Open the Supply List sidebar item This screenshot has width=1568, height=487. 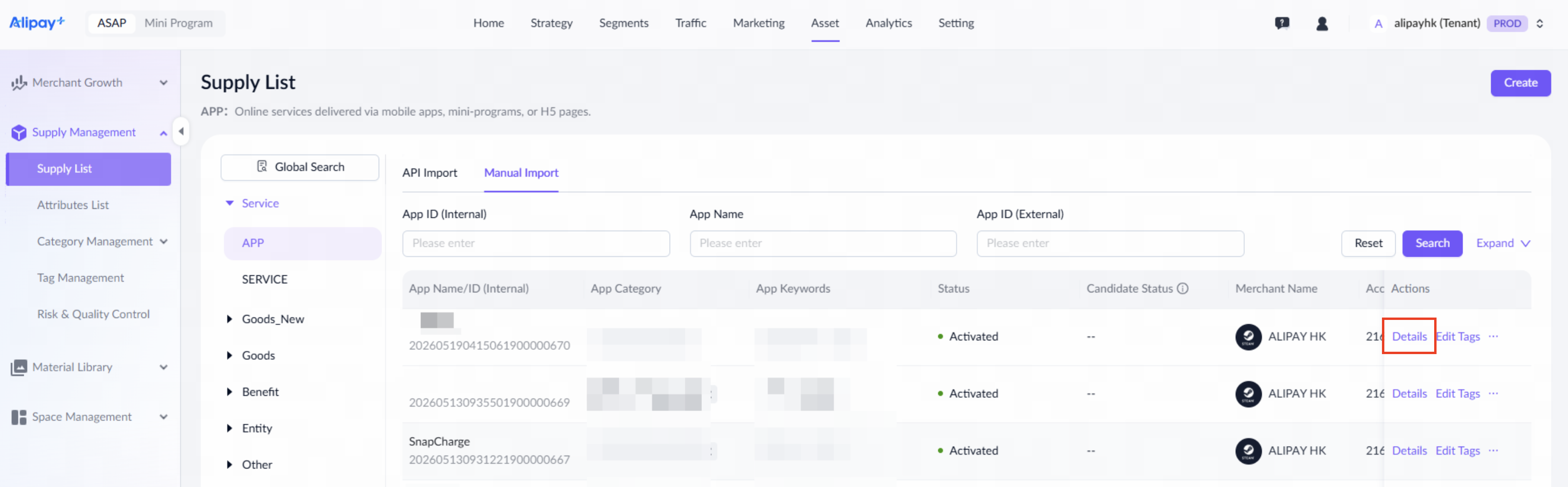point(88,169)
